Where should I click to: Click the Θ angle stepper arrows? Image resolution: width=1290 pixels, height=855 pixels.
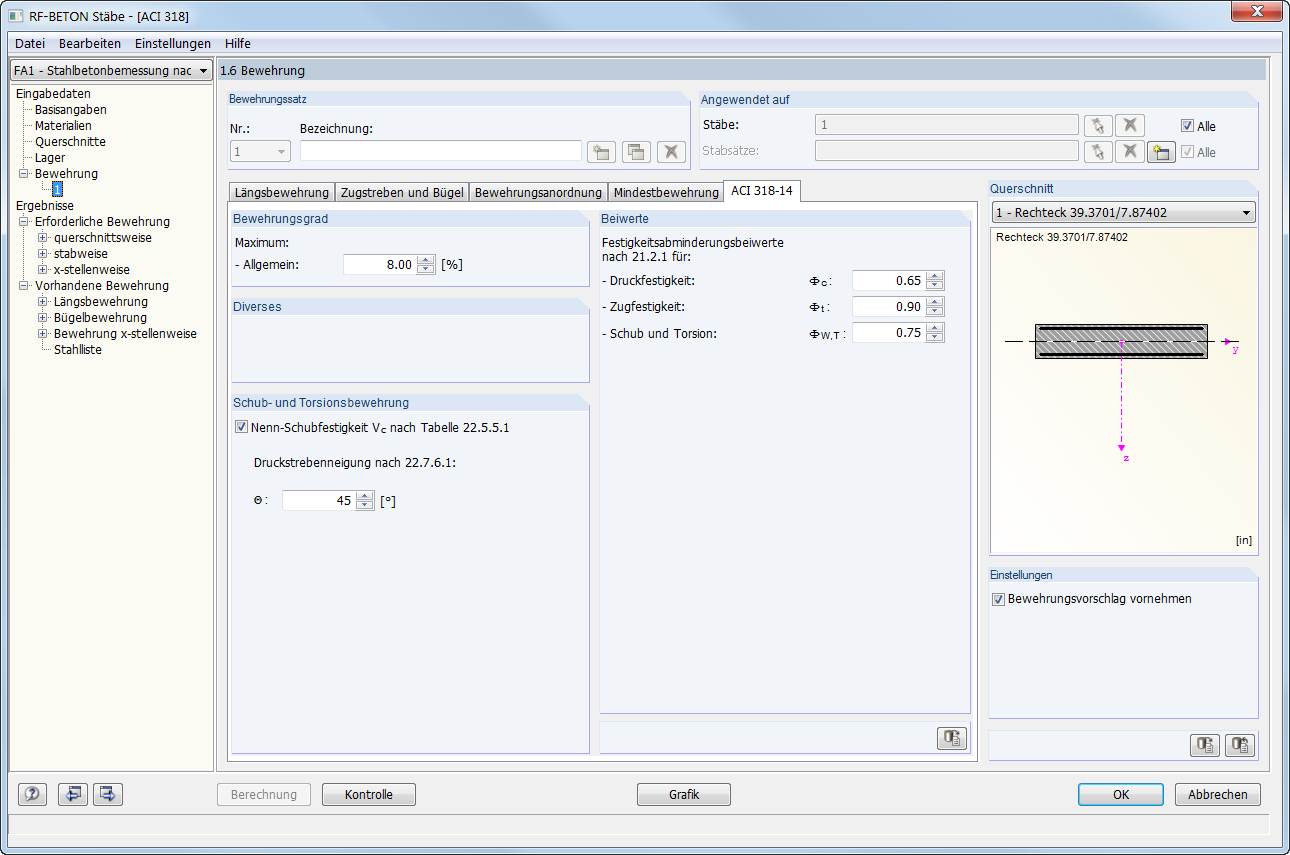click(x=365, y=501)
